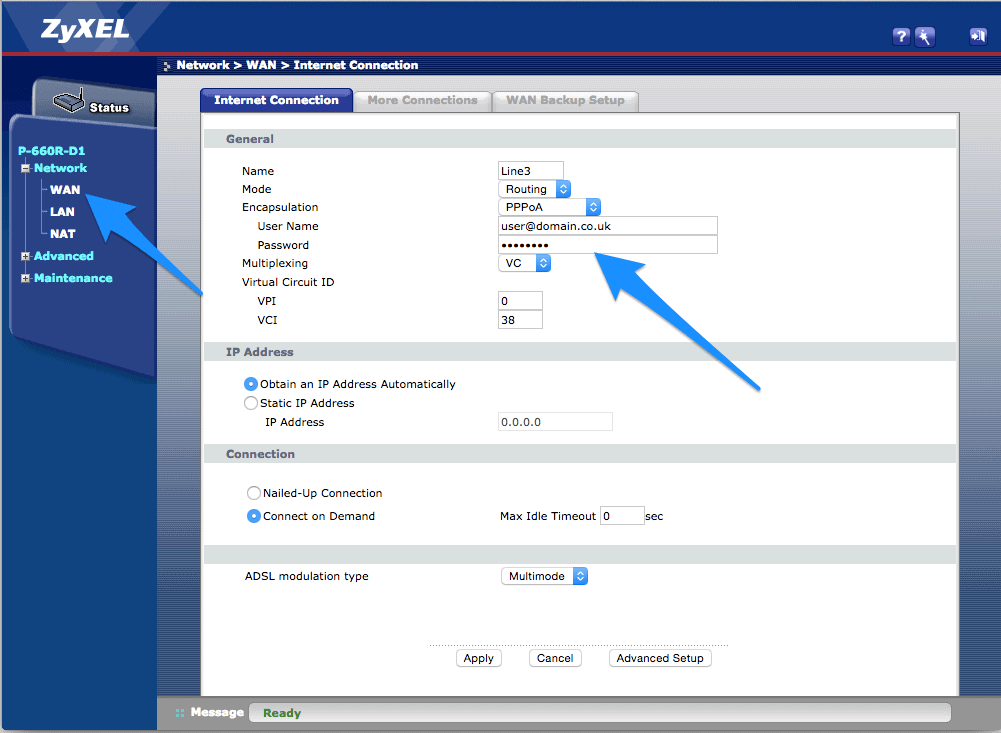Open the ADSL modulation type dropdown
Image resolution: width=1001 pixels, height=733 pixels.
(544, 576)
